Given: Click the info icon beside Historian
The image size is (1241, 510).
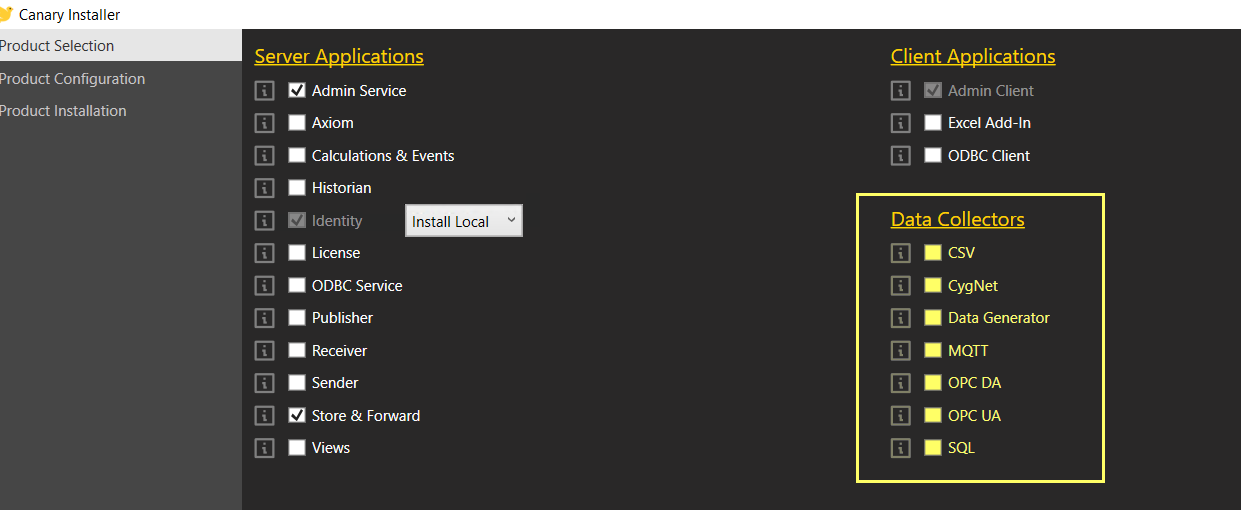Looking at the screenshot, I should click(x=264, y=188).
